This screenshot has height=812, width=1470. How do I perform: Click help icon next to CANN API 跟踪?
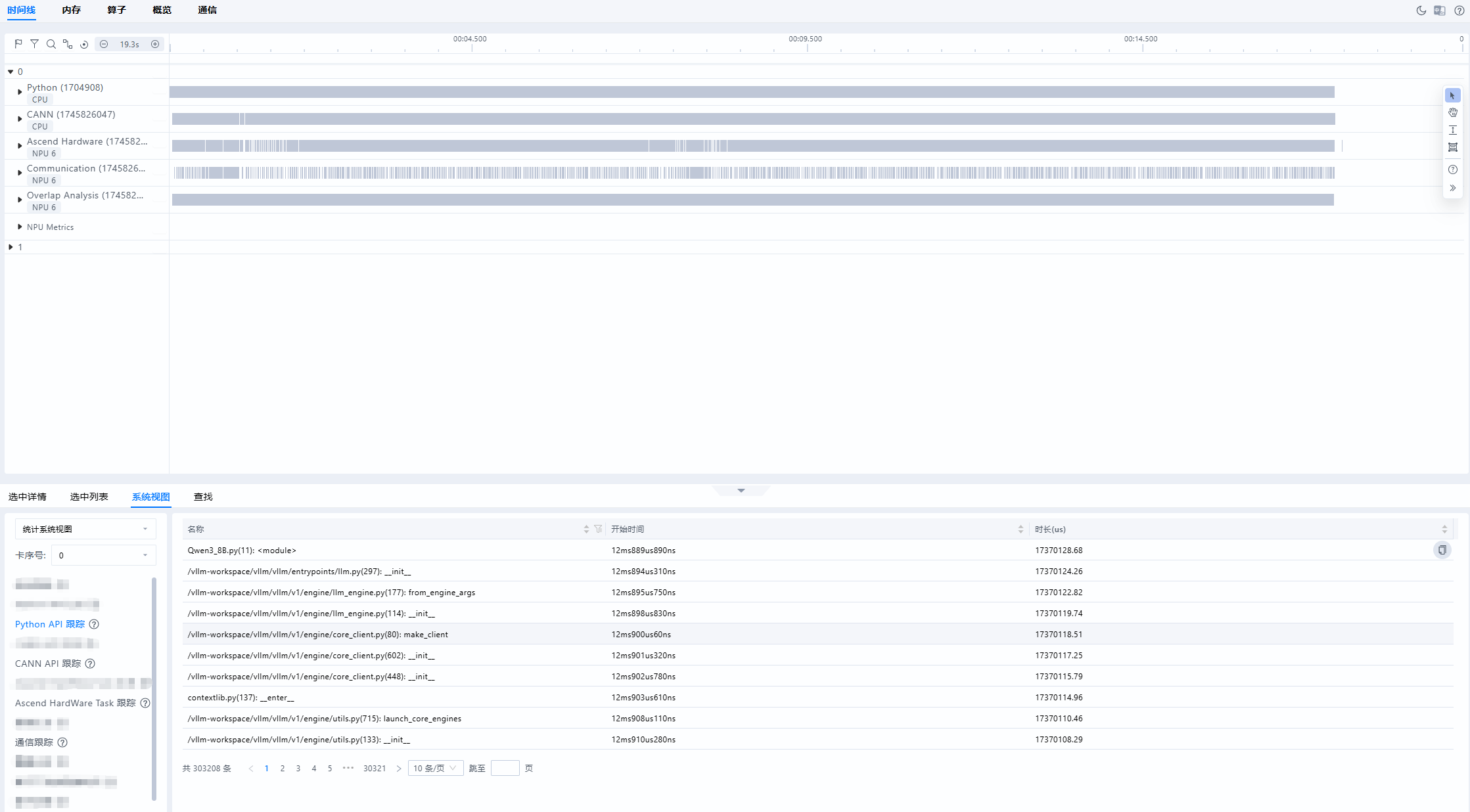[90, 664]
